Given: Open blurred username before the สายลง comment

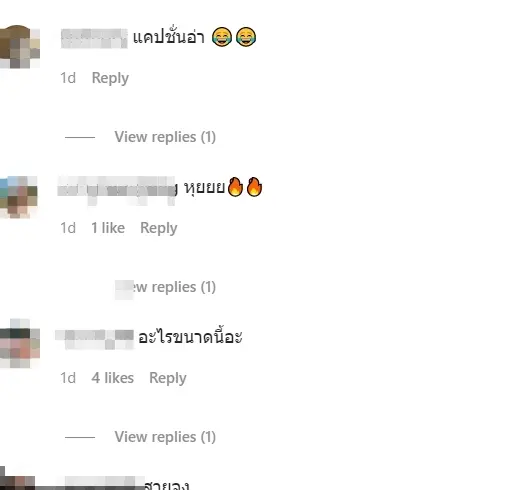Looking at the screenshot, I should coord(105,483).
